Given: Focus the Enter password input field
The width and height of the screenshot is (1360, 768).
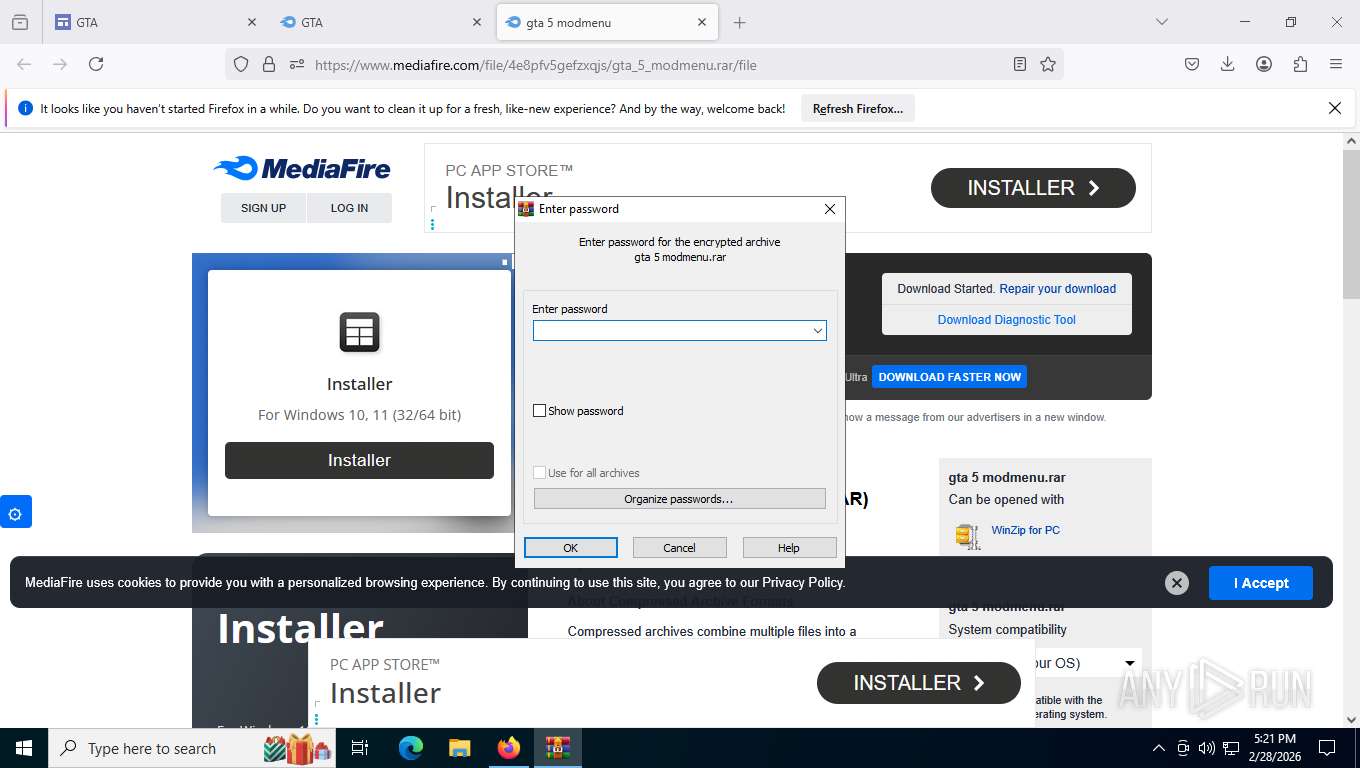Looking at the screenshot, I should point(671,331).
